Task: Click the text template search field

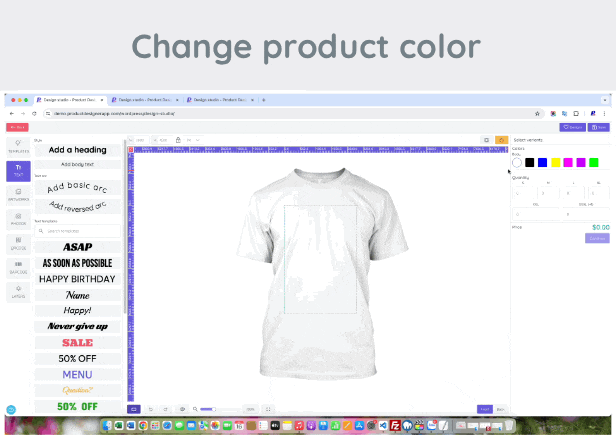Action: pos(77,231)
